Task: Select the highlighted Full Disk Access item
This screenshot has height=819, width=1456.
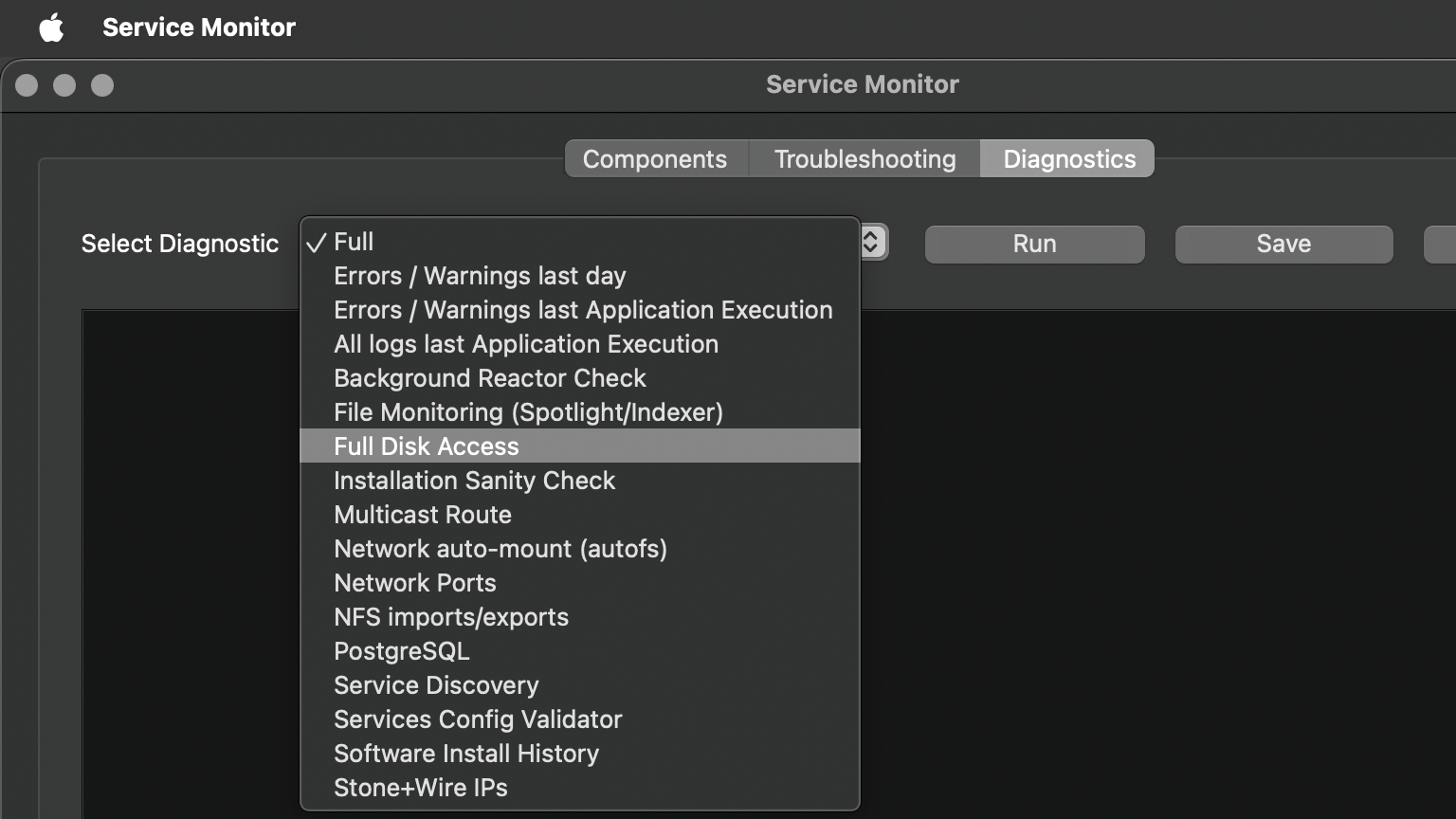Action: tap(427, 446)
